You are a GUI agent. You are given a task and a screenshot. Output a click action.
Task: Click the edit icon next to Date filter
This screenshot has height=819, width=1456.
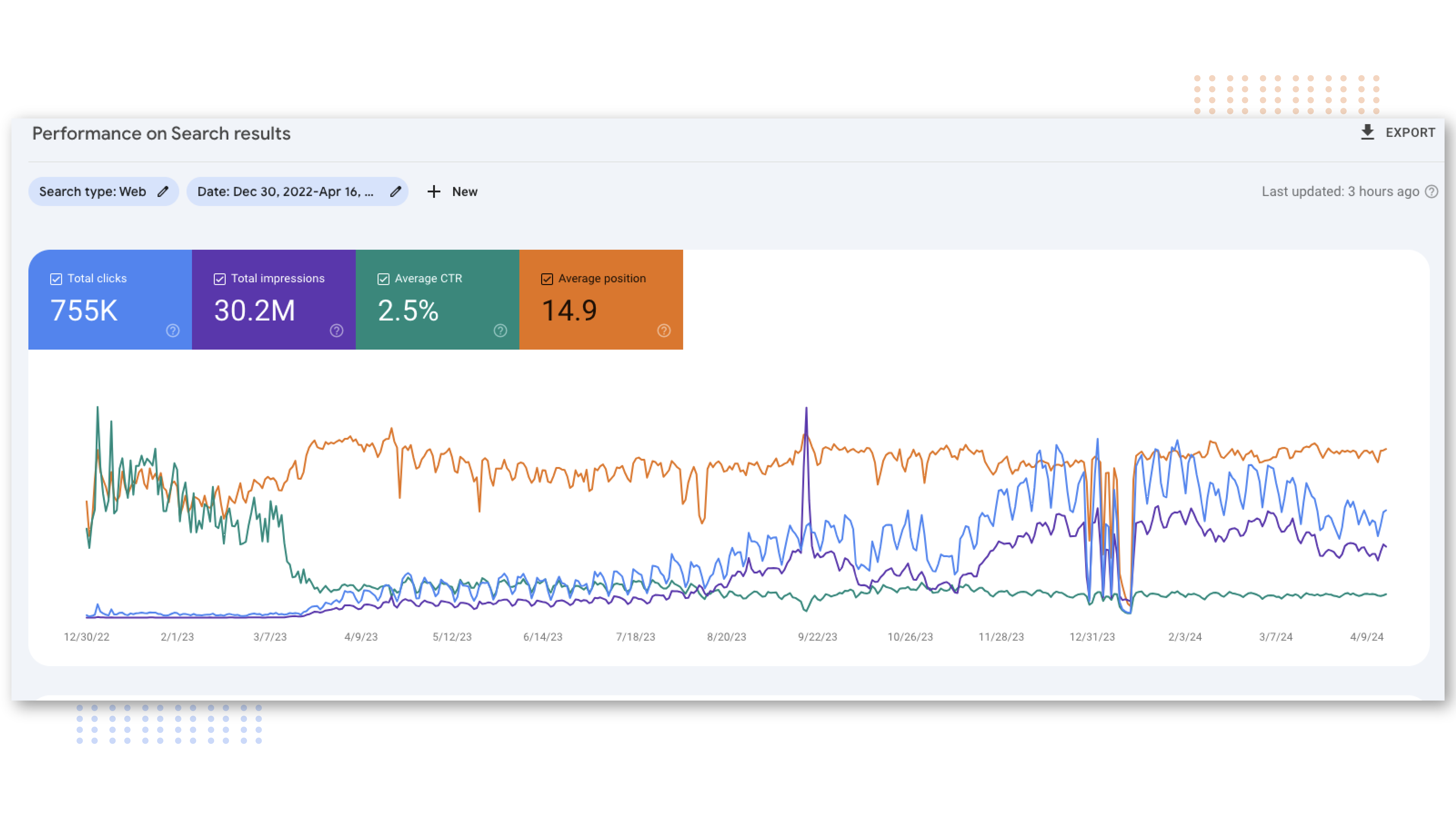(x=395, y=191)
